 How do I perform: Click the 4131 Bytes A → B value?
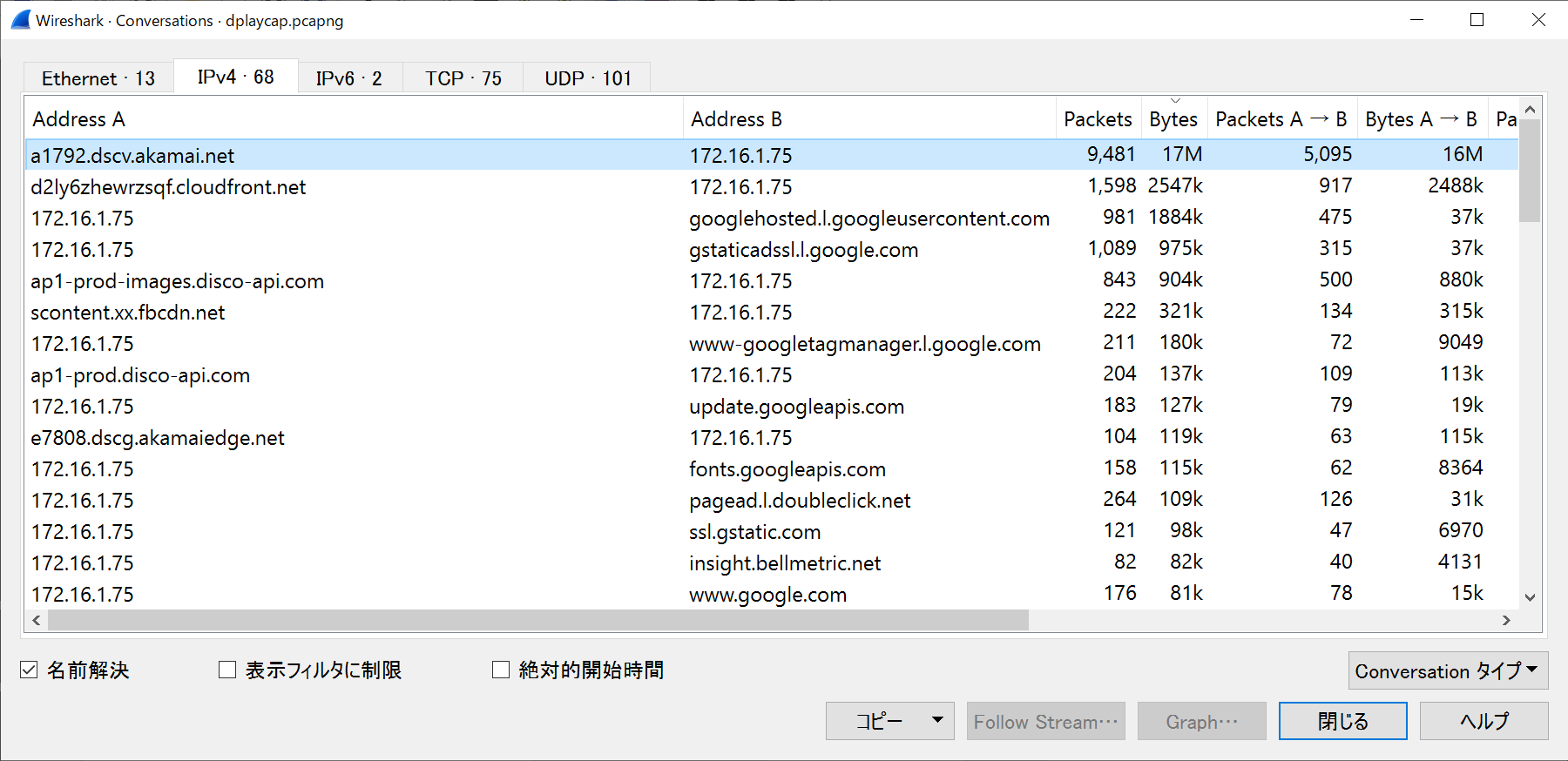pyautogui.click(x=1461, y=562)
